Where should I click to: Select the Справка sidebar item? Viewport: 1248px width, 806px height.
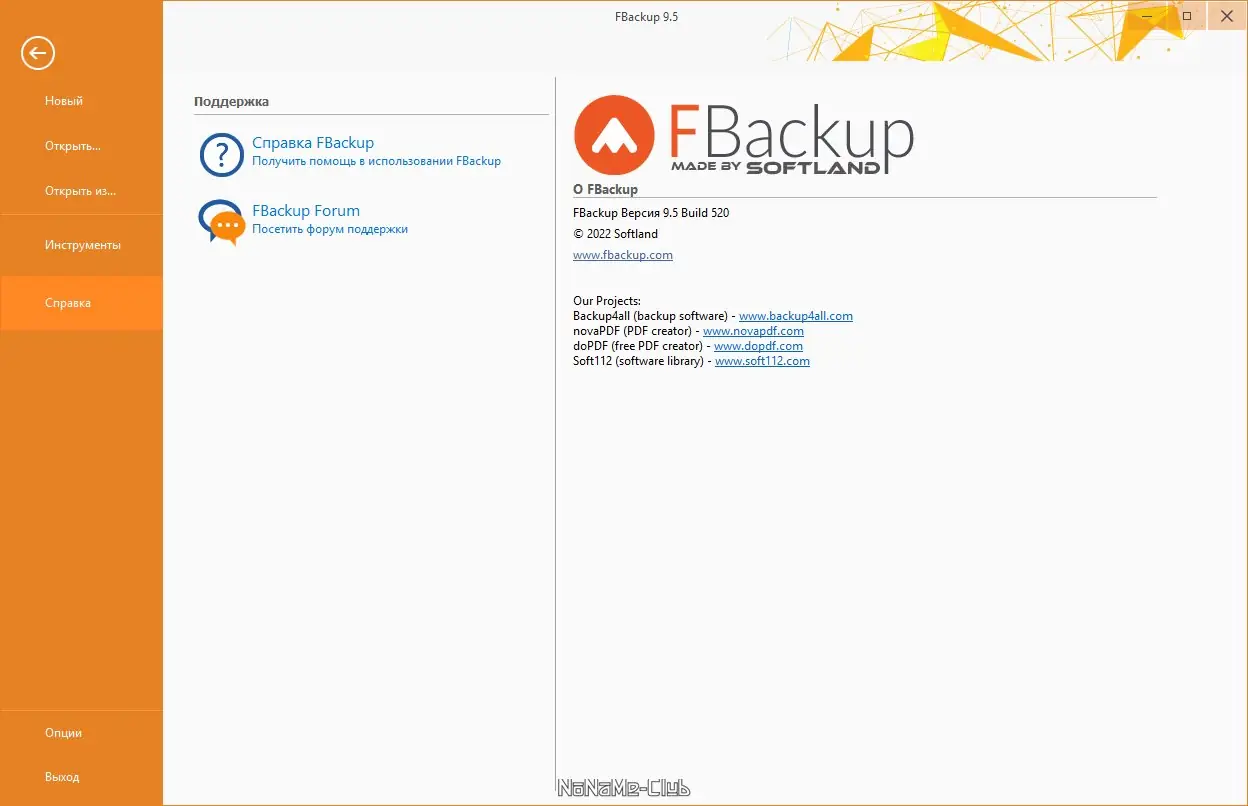coord(81,303)
